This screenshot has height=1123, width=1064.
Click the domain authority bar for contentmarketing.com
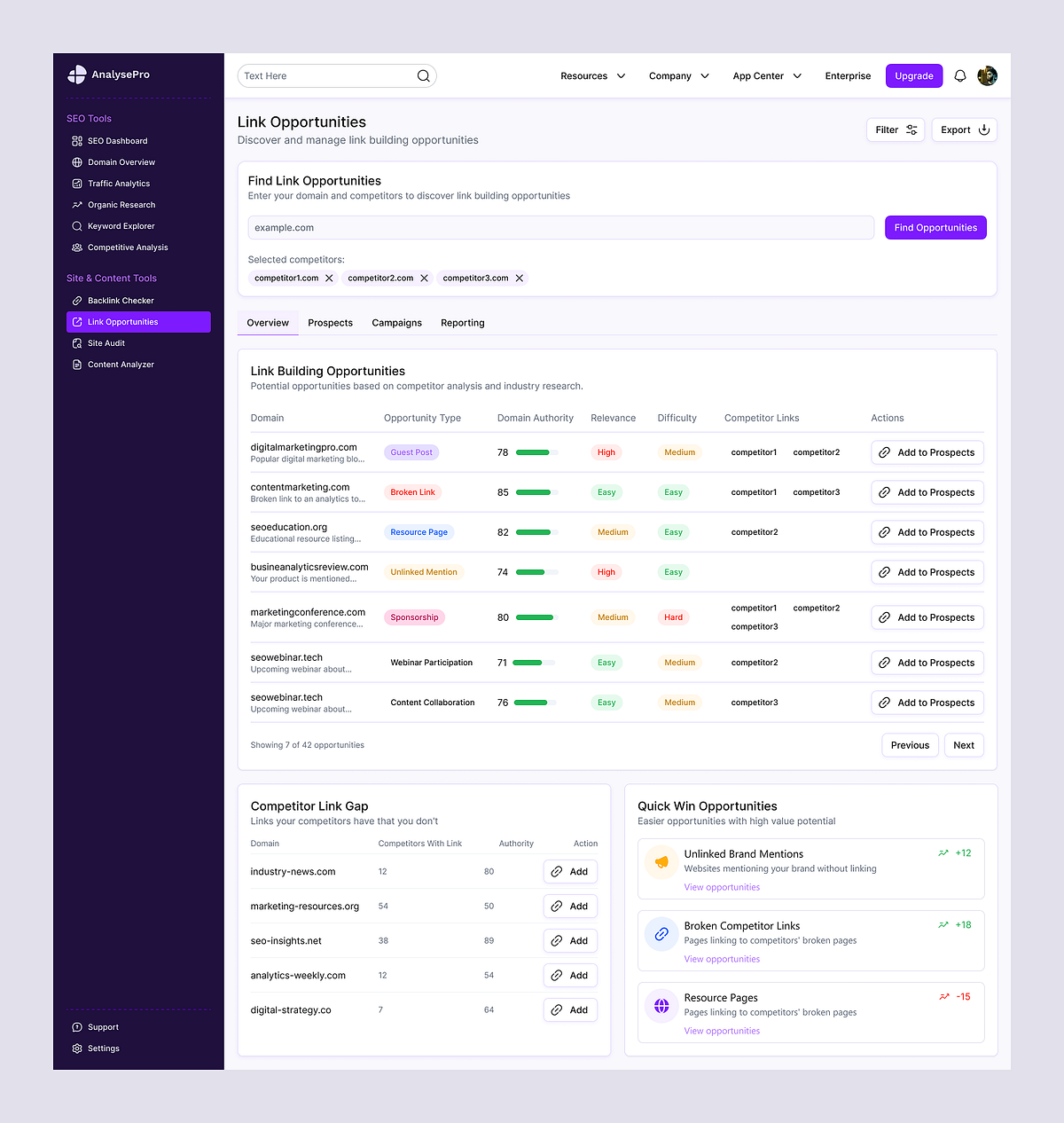click(536, 492)
